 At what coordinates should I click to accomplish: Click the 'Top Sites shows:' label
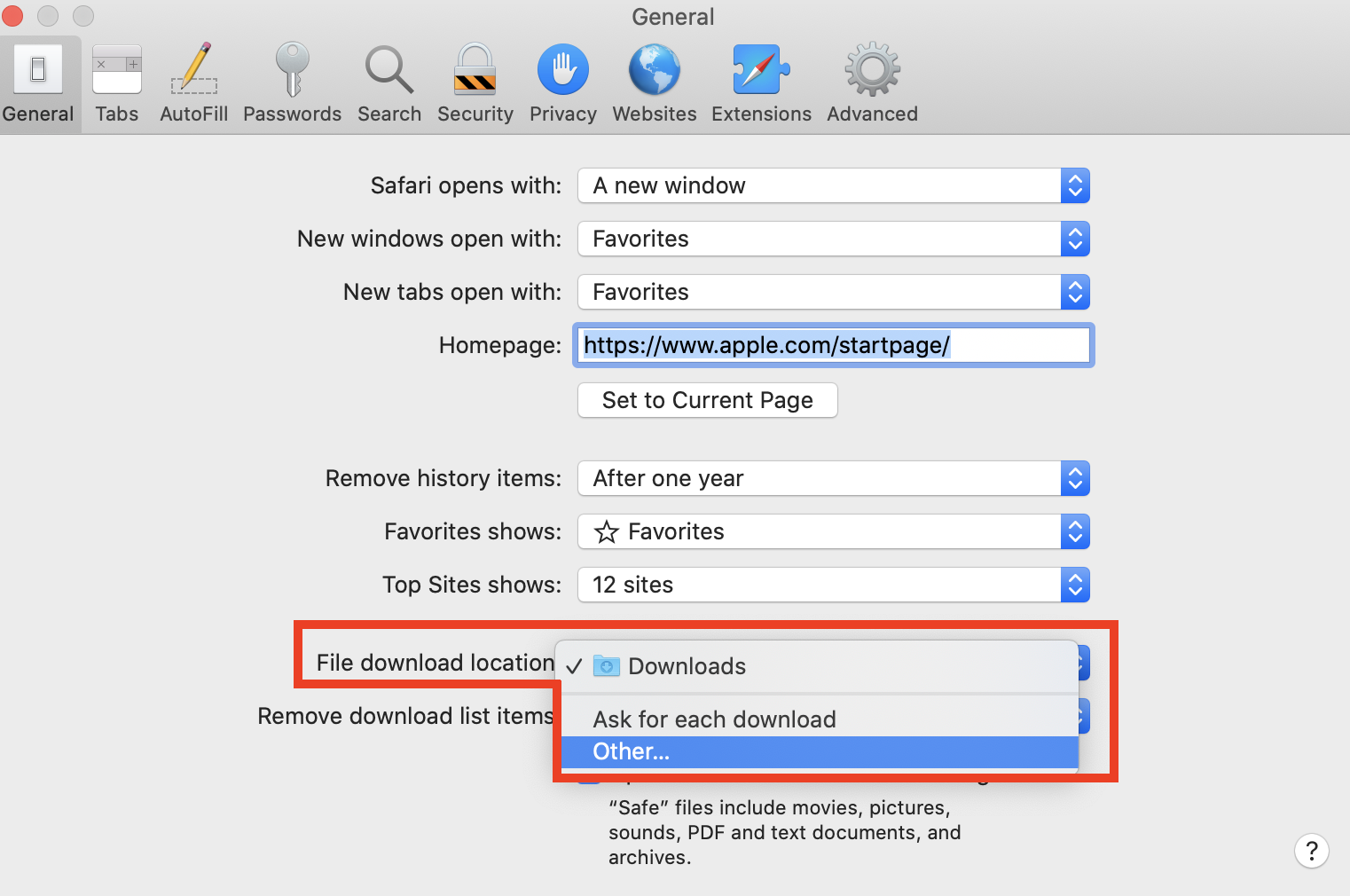tap(473, 585)
